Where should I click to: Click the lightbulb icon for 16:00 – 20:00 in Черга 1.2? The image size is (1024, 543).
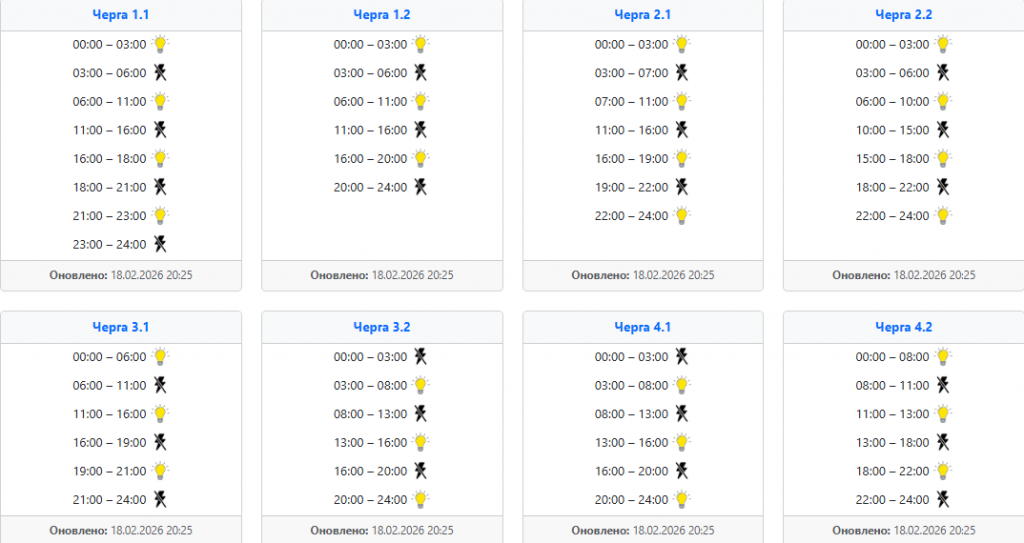421,158
